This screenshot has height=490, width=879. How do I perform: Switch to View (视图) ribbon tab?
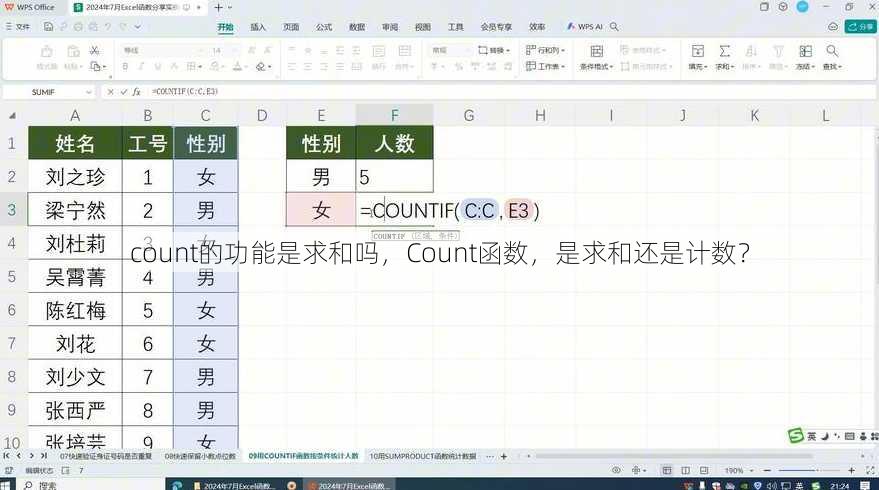tap(423, 26)
